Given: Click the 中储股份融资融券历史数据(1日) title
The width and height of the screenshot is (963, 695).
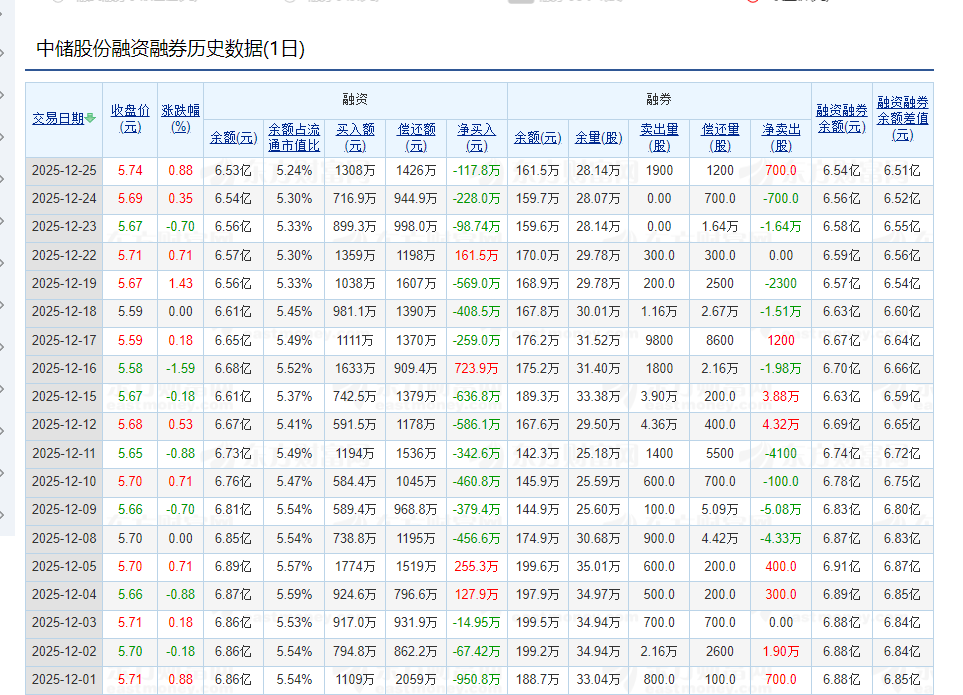Looking at the screenshot, I should tap(171, 49).
